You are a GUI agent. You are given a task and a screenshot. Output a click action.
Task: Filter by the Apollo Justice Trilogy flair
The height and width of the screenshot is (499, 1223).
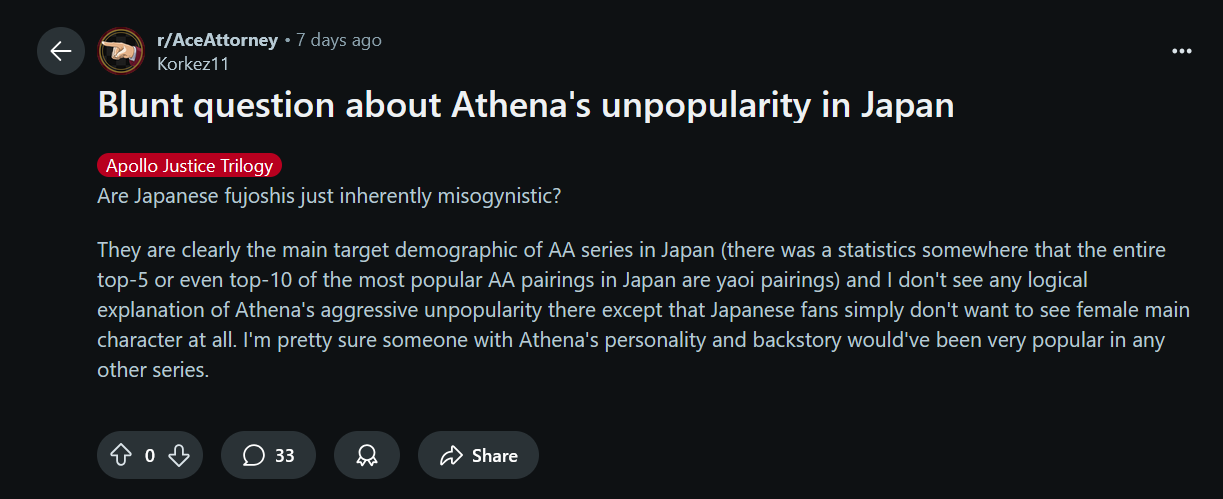(x=189, y=166)
